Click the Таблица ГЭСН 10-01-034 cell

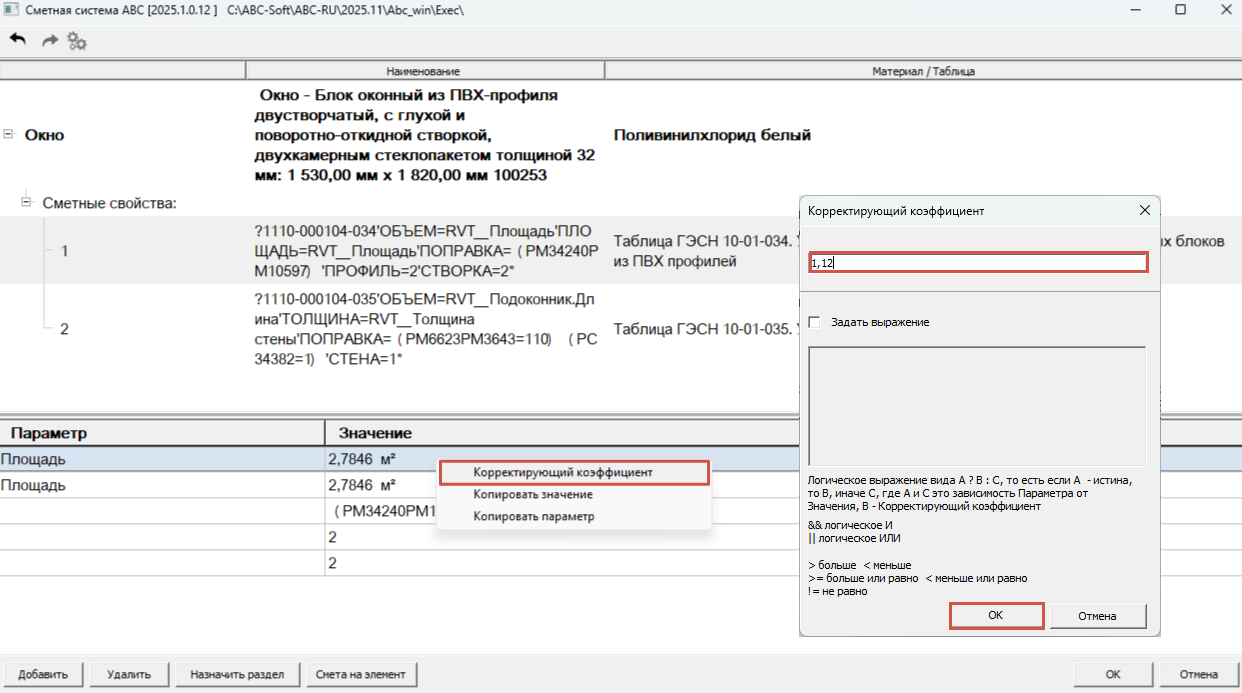coord(705,251)
